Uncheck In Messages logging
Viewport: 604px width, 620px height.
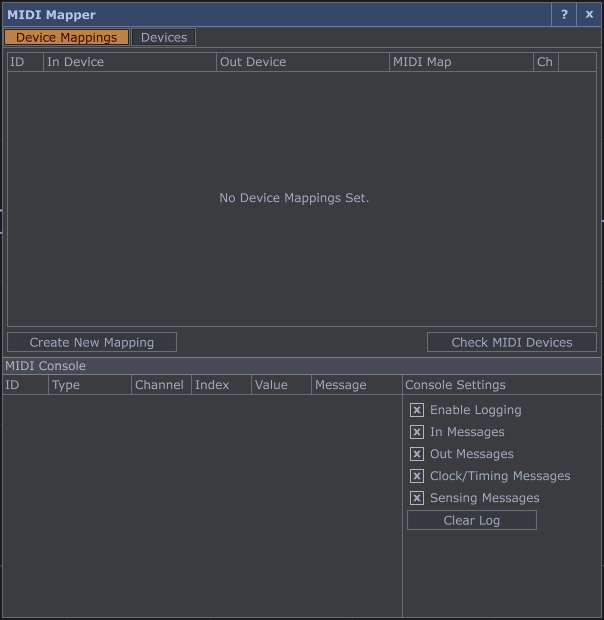pyautogui.click(x=417, y=432)
